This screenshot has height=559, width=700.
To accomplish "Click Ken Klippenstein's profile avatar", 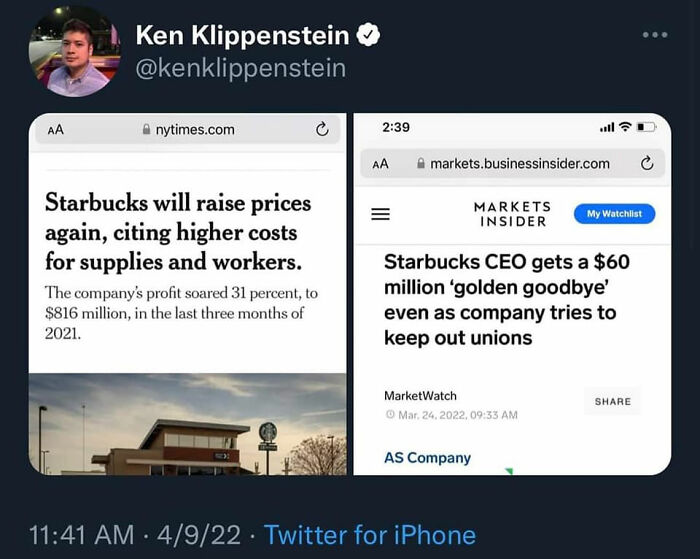I will pos(74,51).
